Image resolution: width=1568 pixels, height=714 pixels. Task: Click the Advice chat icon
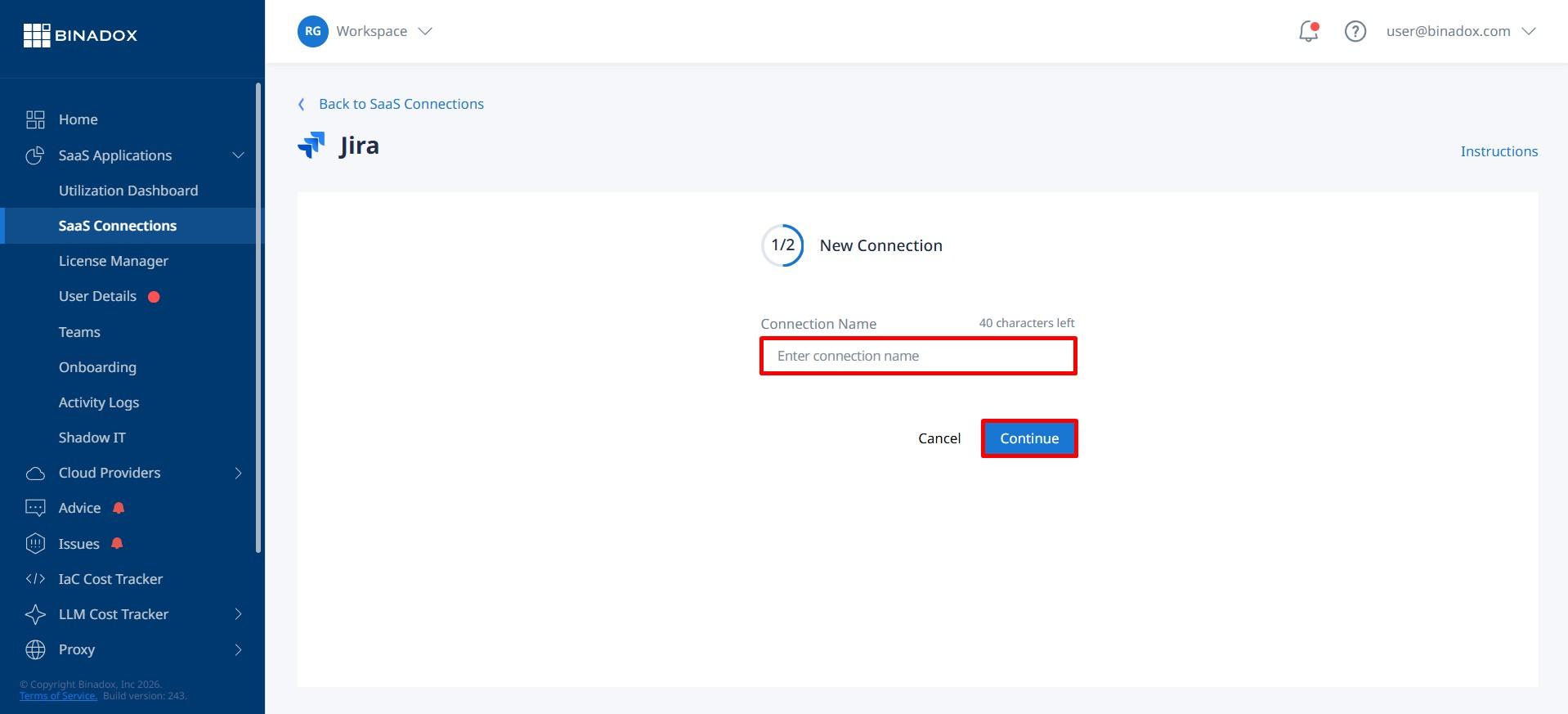(x=35, y=508)
